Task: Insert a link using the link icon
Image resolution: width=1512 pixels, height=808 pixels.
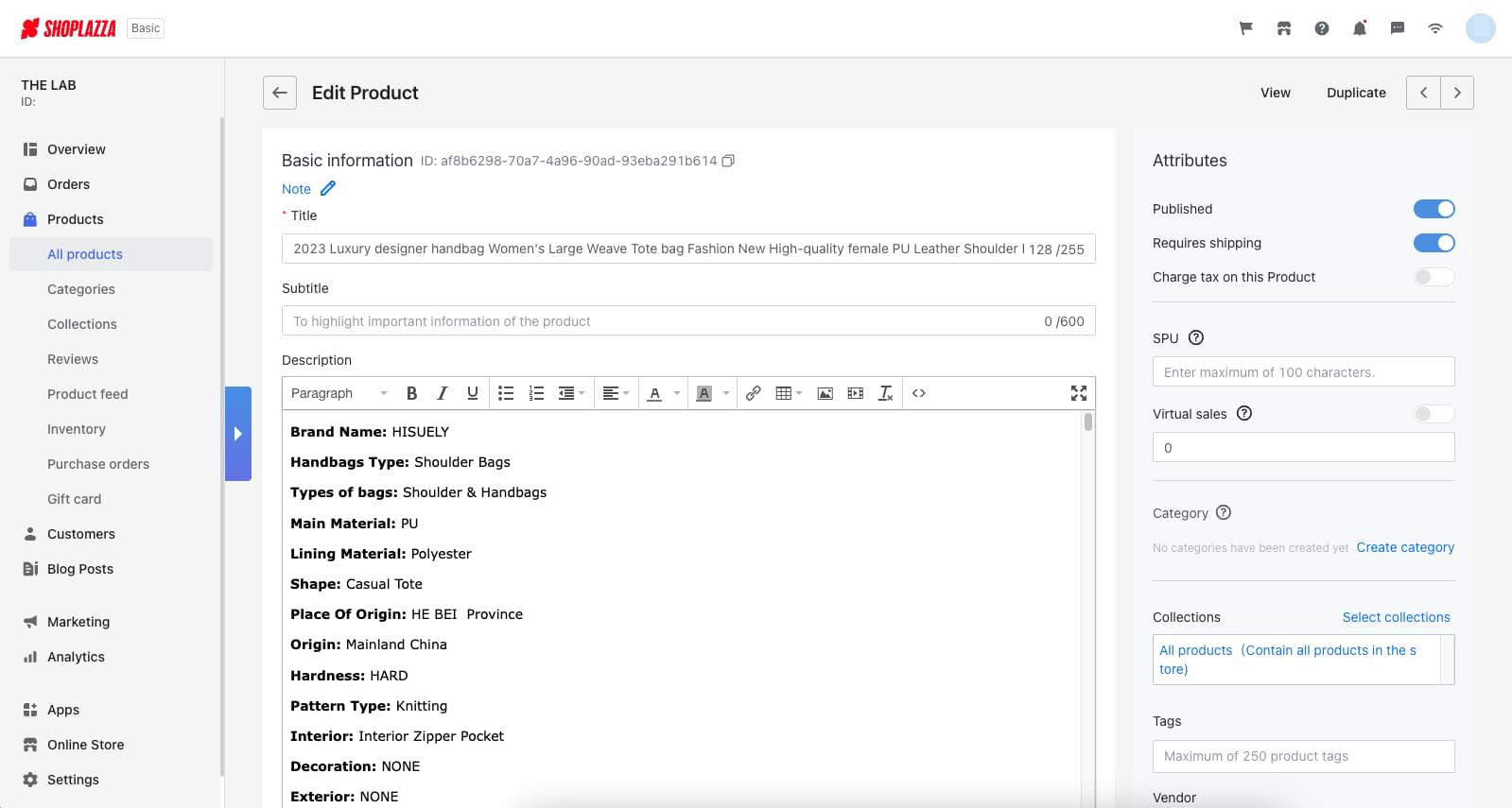Action: (753, 393)
